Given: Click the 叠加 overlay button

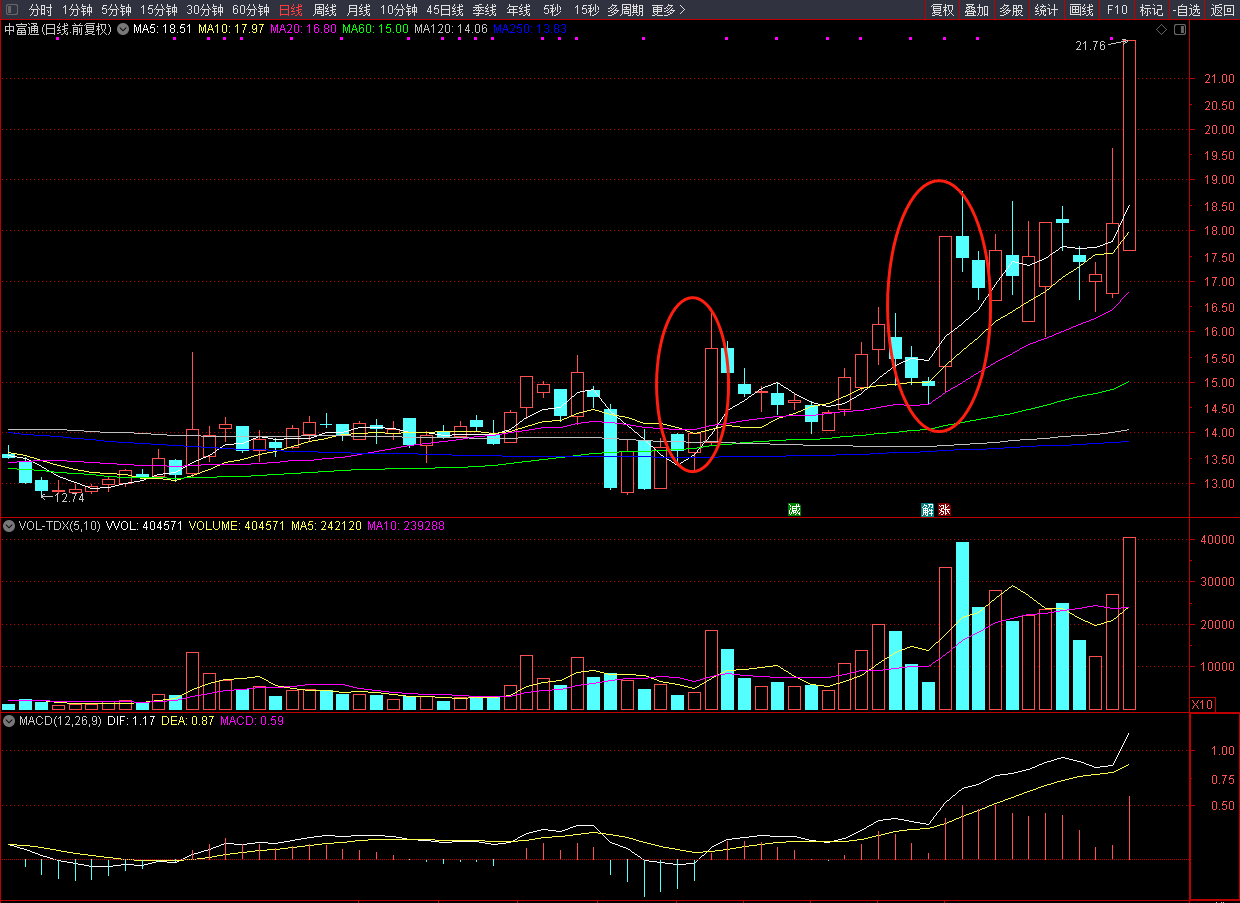Looking at the screenshot, I should (976, 10).
